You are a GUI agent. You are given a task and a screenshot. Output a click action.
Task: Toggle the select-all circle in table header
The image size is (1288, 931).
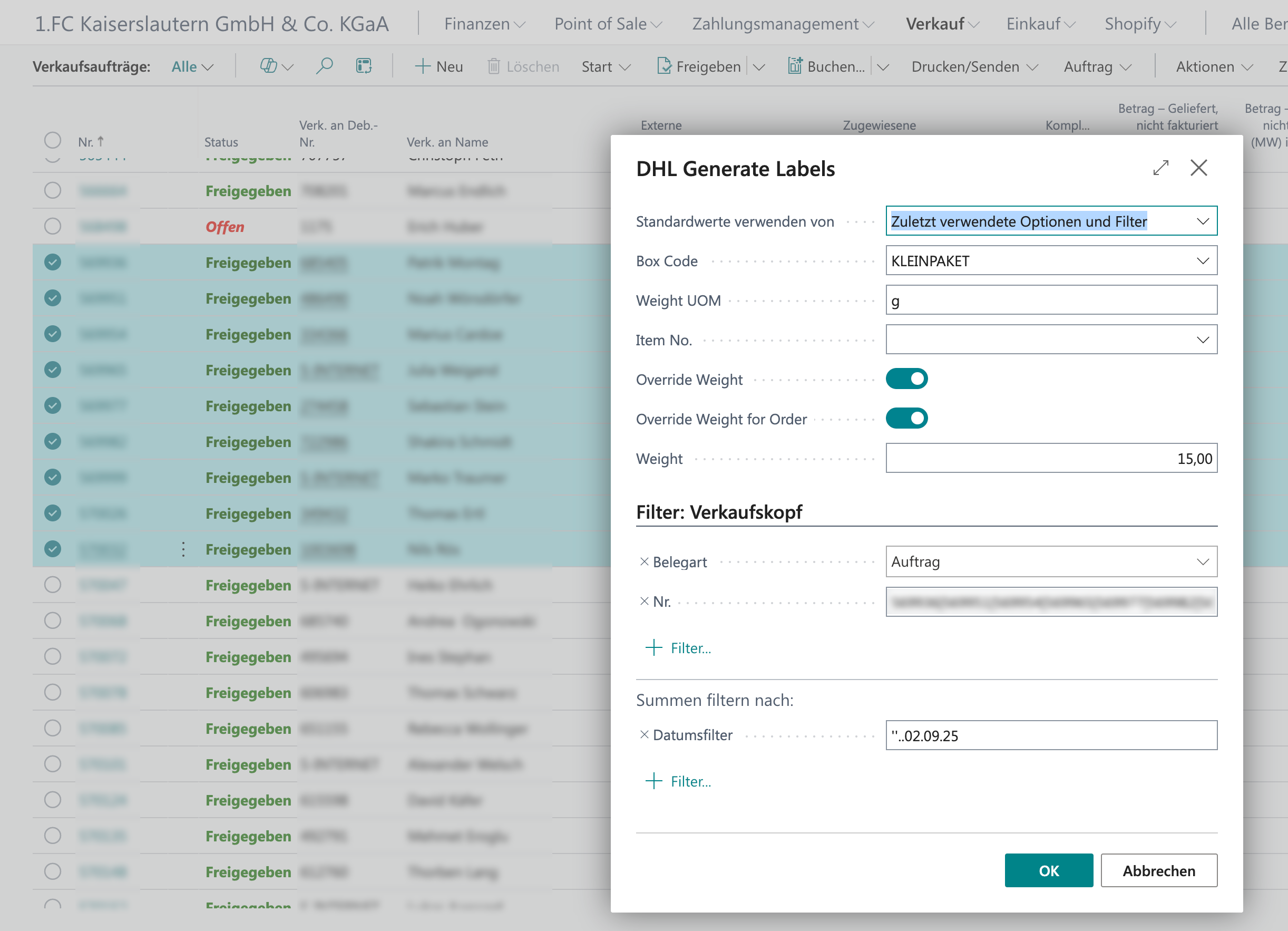pyautogui.click(x=52, y=140)
